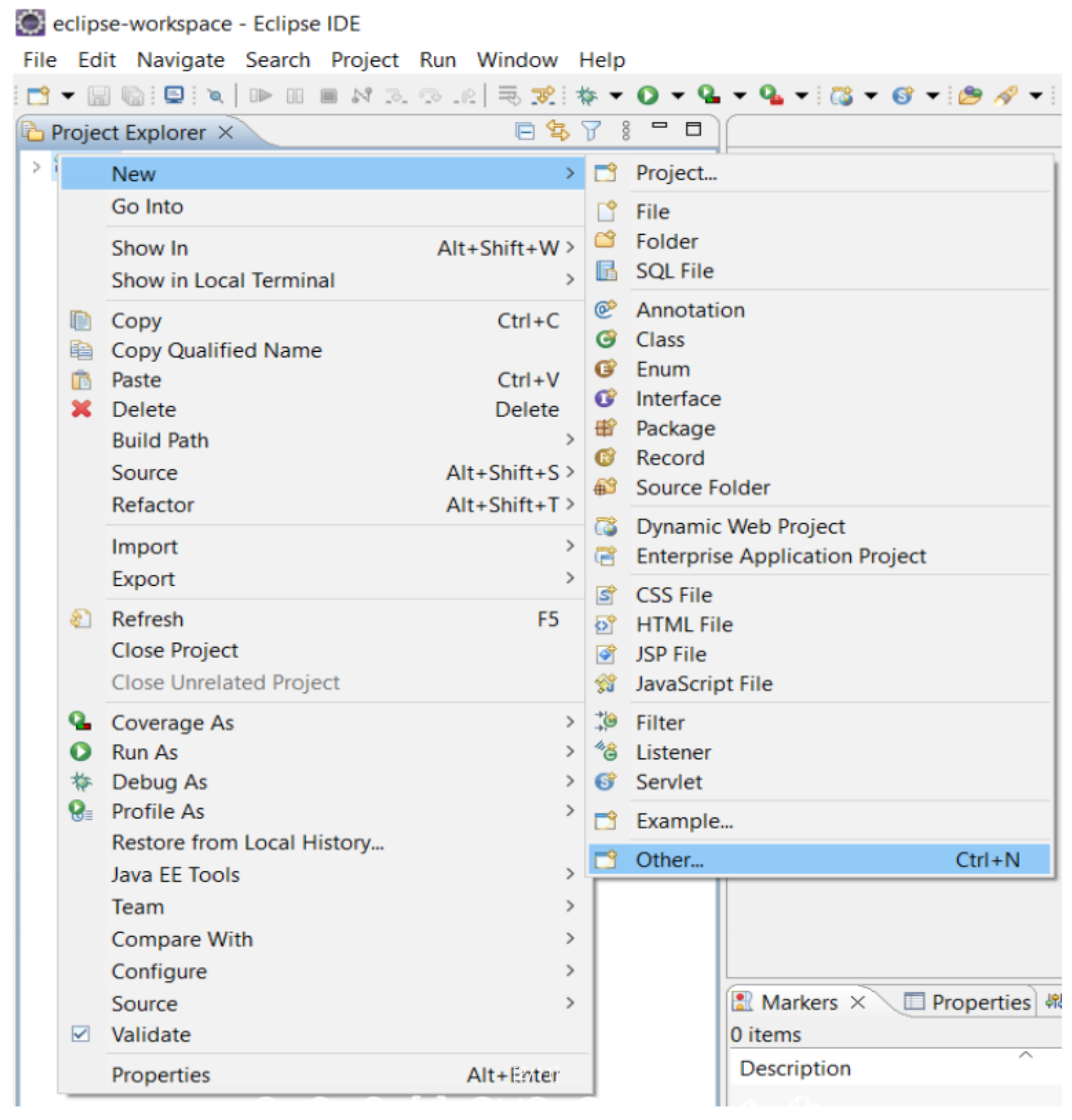Create a new Class
Viewport: 1072px width, 1120px height.
click(x=820, y=339)
